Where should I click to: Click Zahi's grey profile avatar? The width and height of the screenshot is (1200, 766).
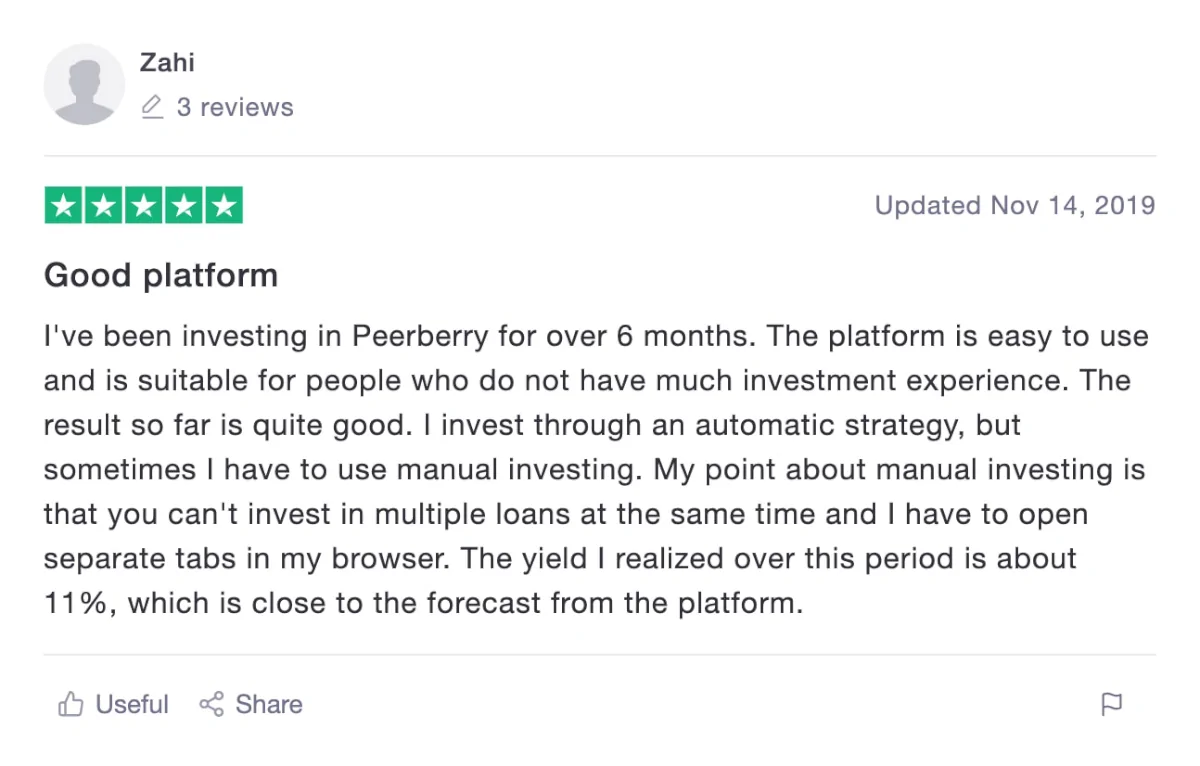84,84
